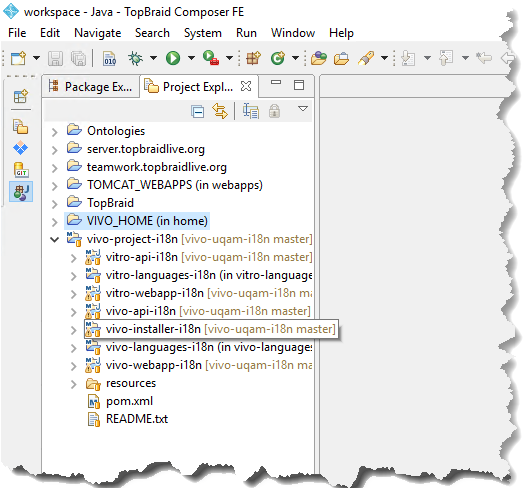Click the Save All icon
527x490 pixels.
[x=78, y=58]
